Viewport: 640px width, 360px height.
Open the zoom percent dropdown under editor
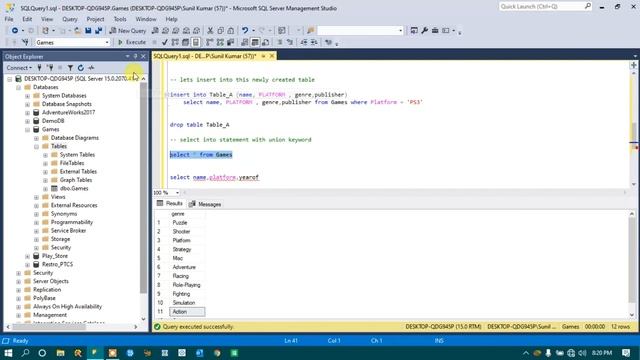click(177, 192)
